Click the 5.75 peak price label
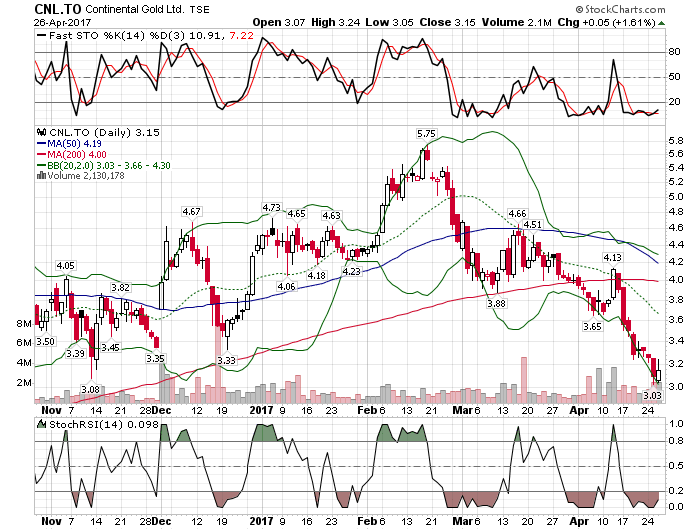700x530 pixels. click(x=426, y=134)
